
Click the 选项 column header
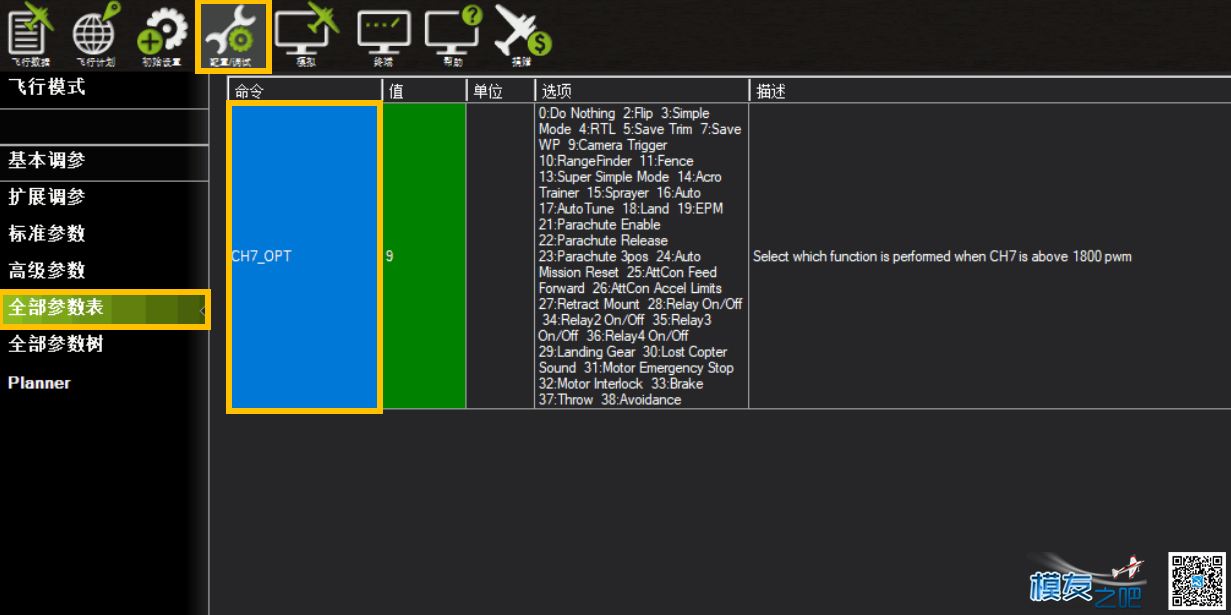point(641,91)
